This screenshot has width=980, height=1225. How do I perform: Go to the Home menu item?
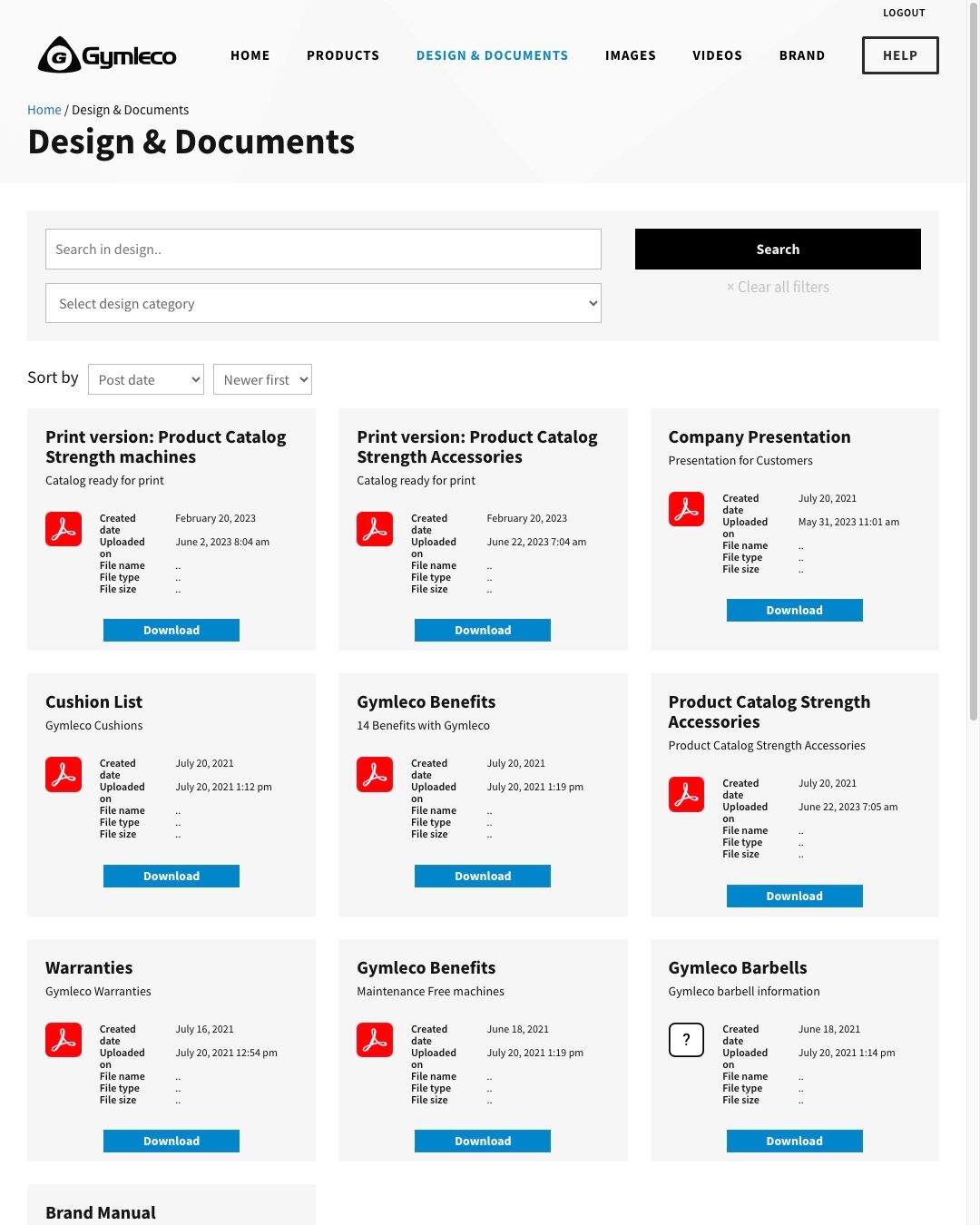pyautogui.click(x=250, y=55)
